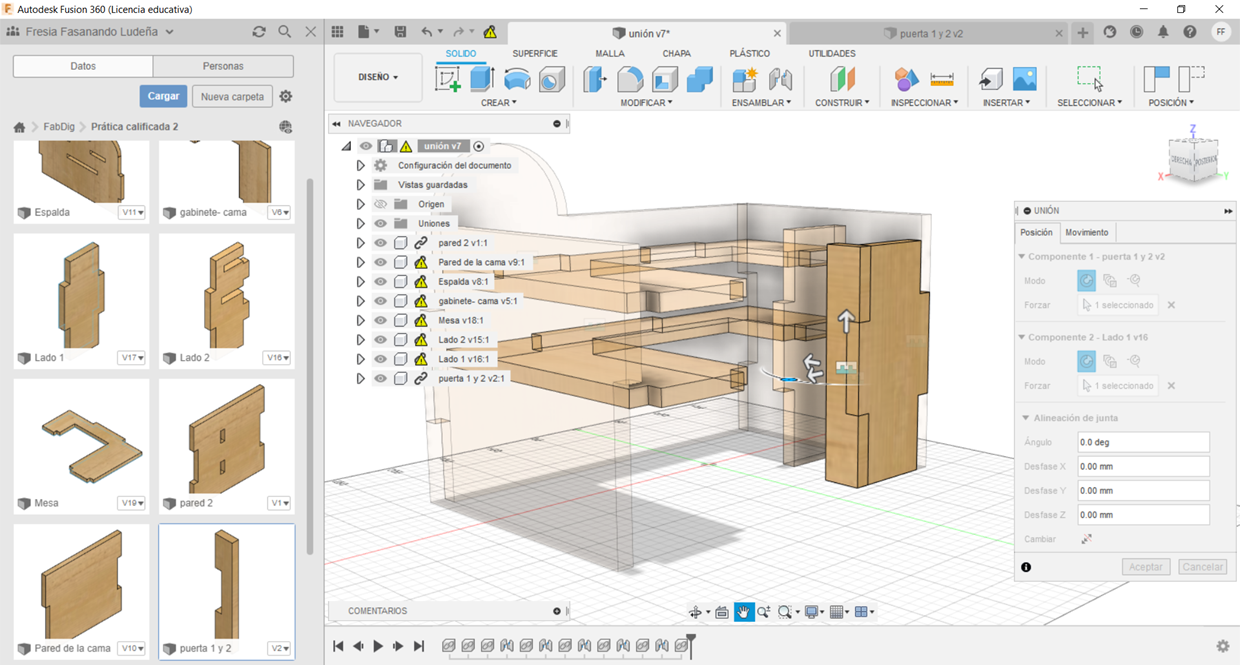Image resolution: width=1240 pixels, height=665 pixels.
Task: Click the Insert Canvas image icon
Action: [x=1024, y=79]
